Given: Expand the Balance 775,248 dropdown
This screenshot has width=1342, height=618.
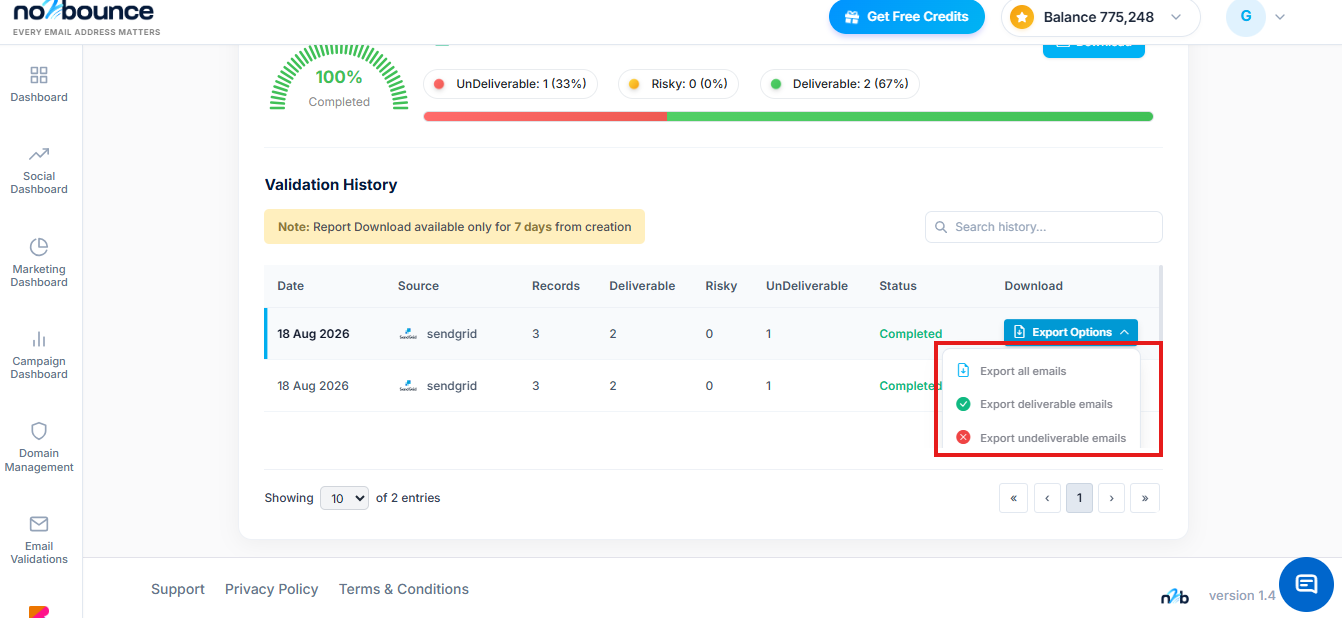Looking at the screenshot, I should pyautogui.click(x=1176, y=17).
